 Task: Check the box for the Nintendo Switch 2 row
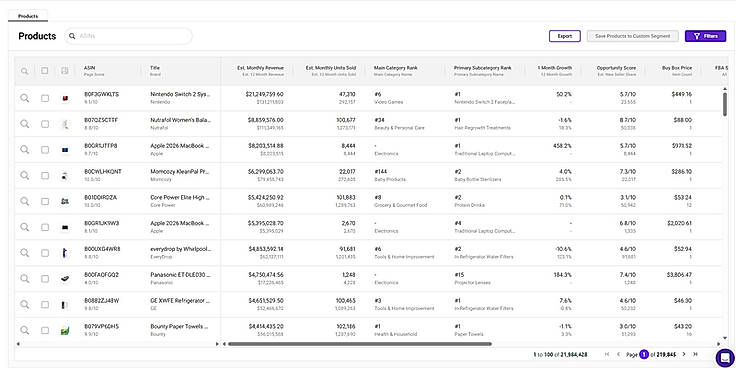pyautogui.click(x=45, y=98)
